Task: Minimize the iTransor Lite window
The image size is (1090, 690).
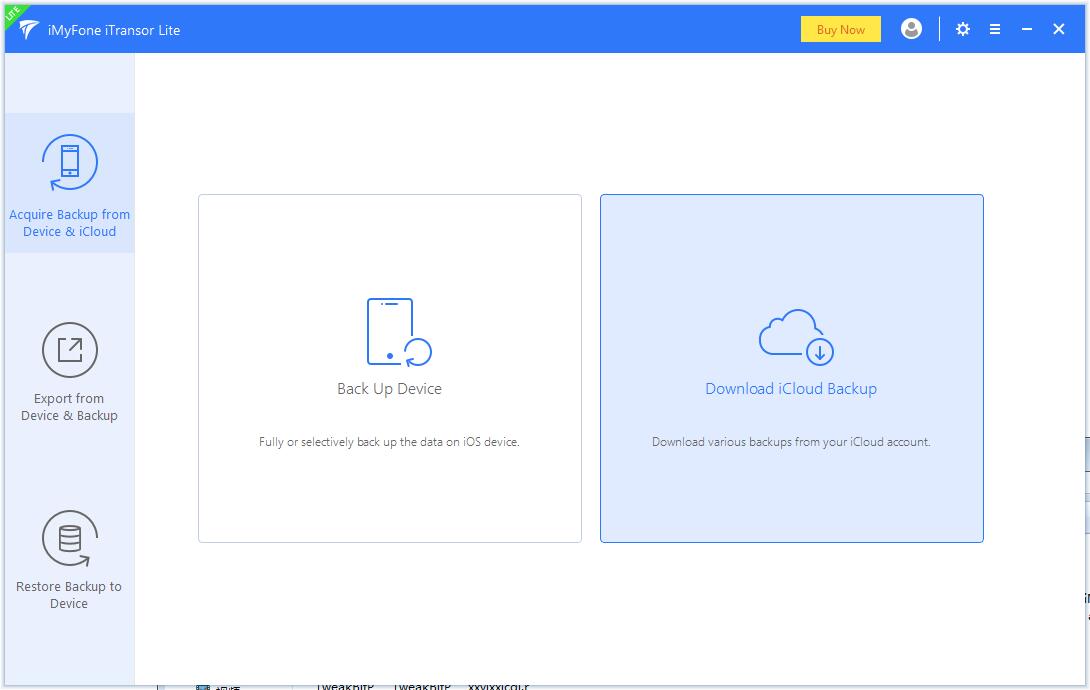Action: tap(1027, 29)
